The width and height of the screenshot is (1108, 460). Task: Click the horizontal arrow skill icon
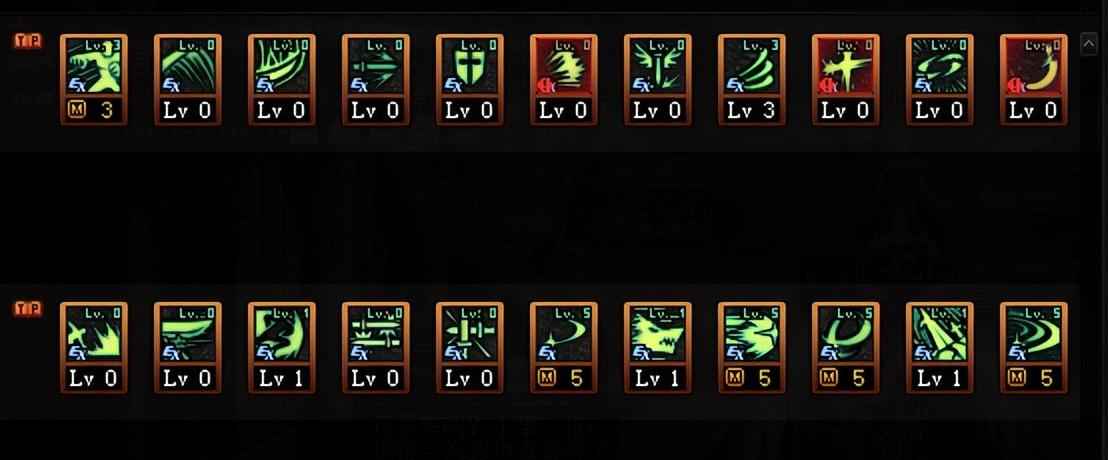pos(376,66)
